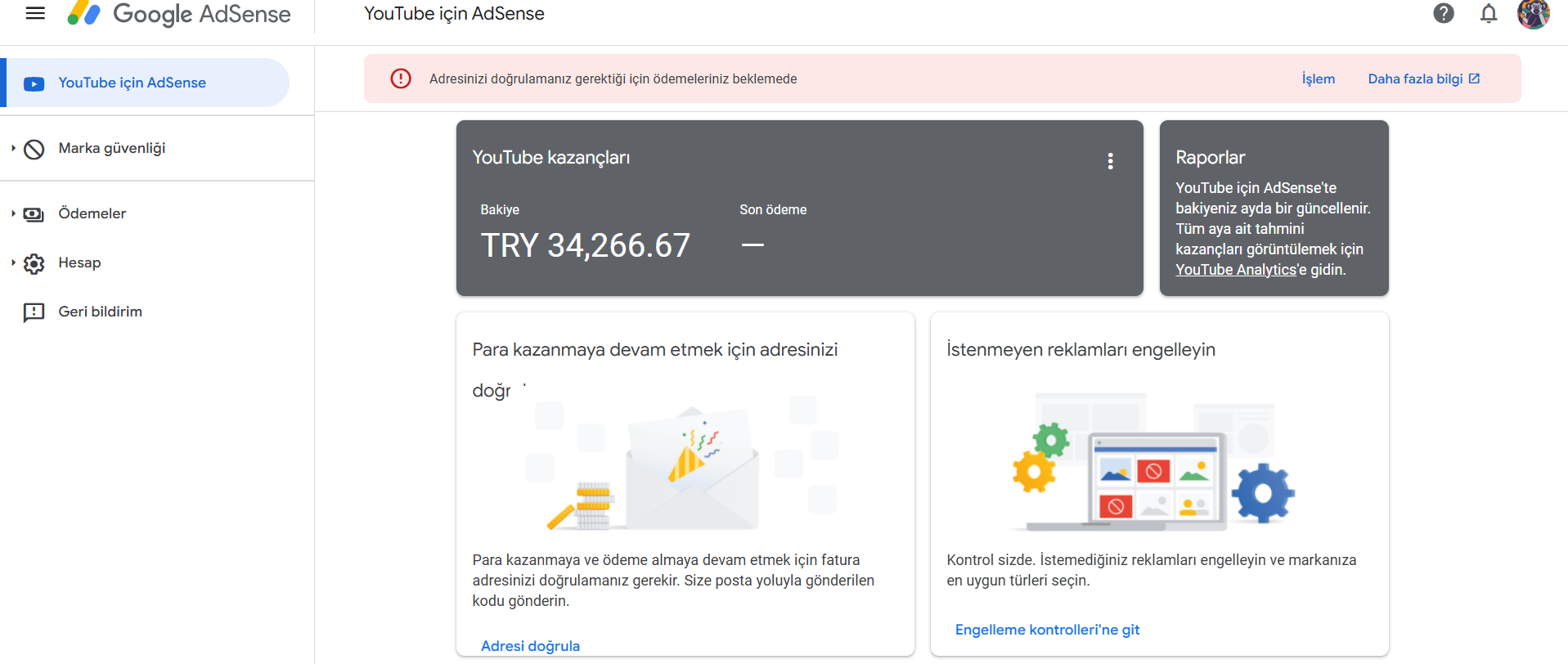Expand the Marka güvenliği section arrow
This screenshot has height=664, width=1568.
13,148
